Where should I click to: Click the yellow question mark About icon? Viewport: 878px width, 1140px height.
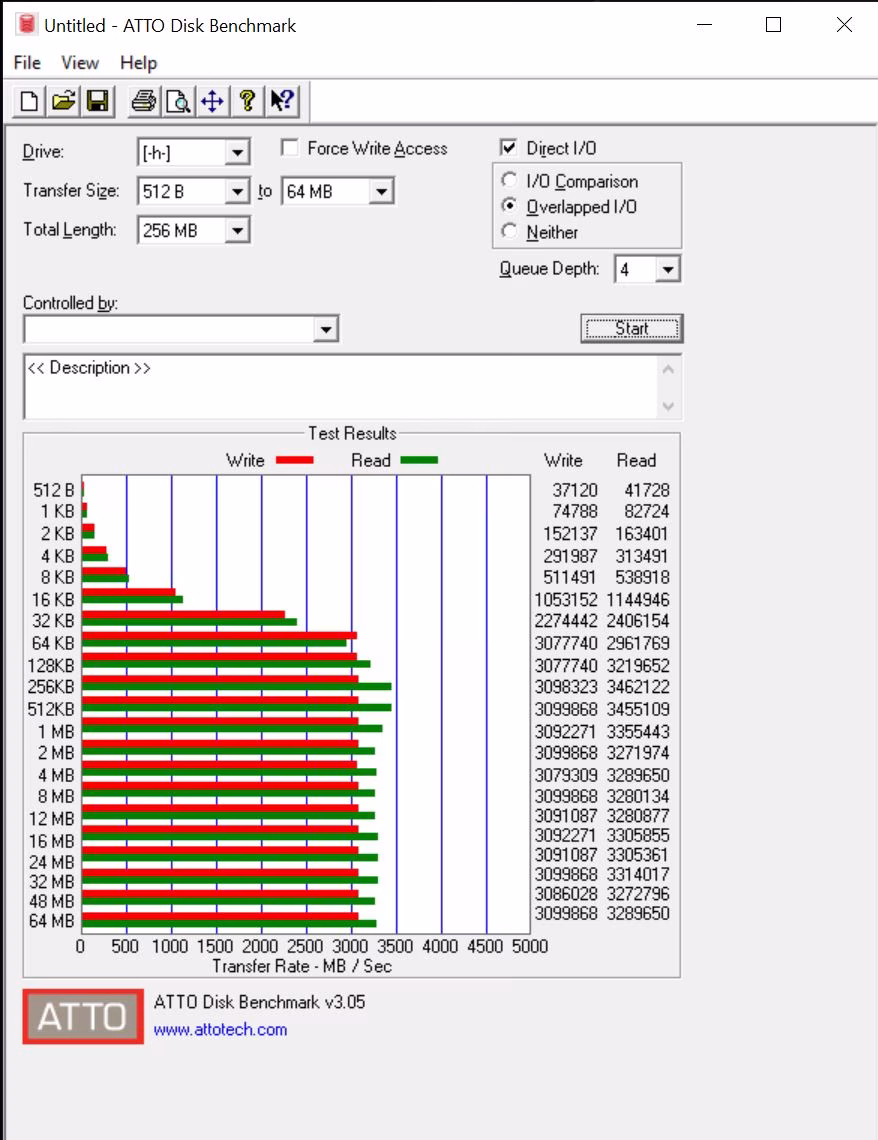(247, 101)
